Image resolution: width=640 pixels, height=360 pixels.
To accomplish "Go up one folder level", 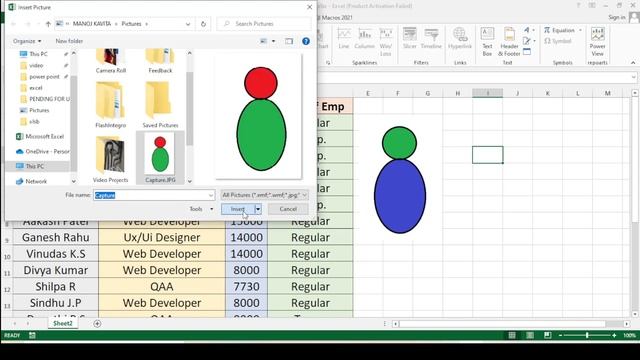I will tap(48, 24).
